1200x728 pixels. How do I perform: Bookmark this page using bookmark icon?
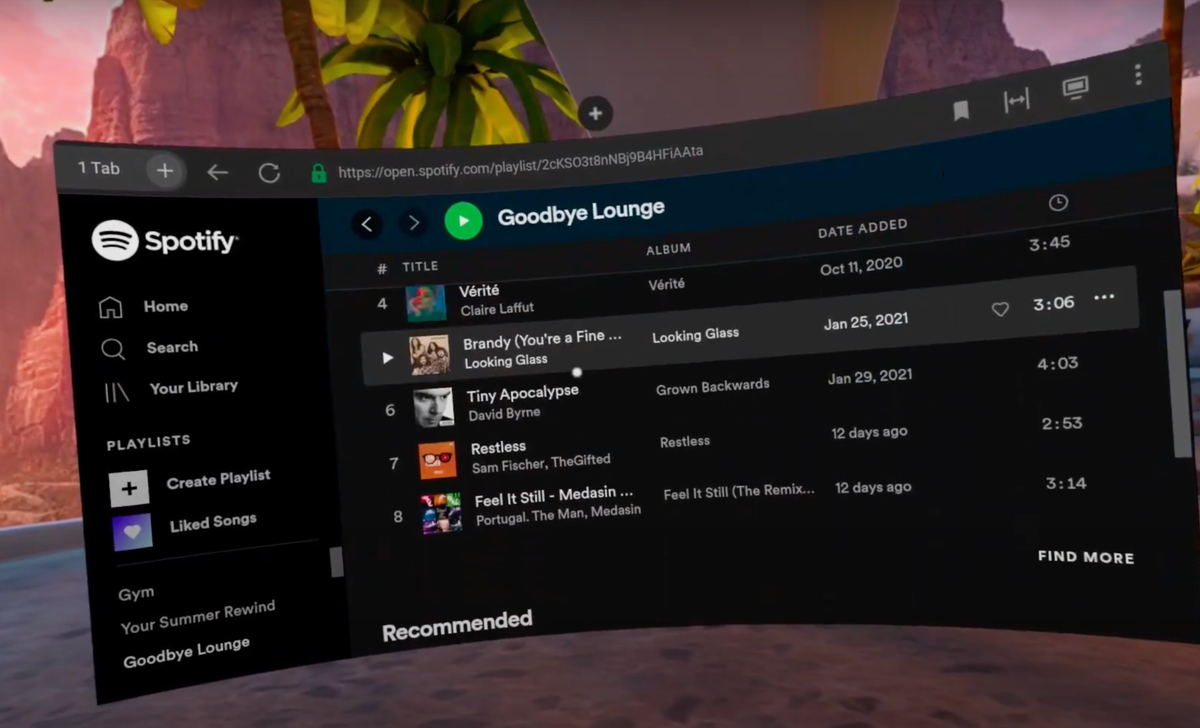click(961, 111)
